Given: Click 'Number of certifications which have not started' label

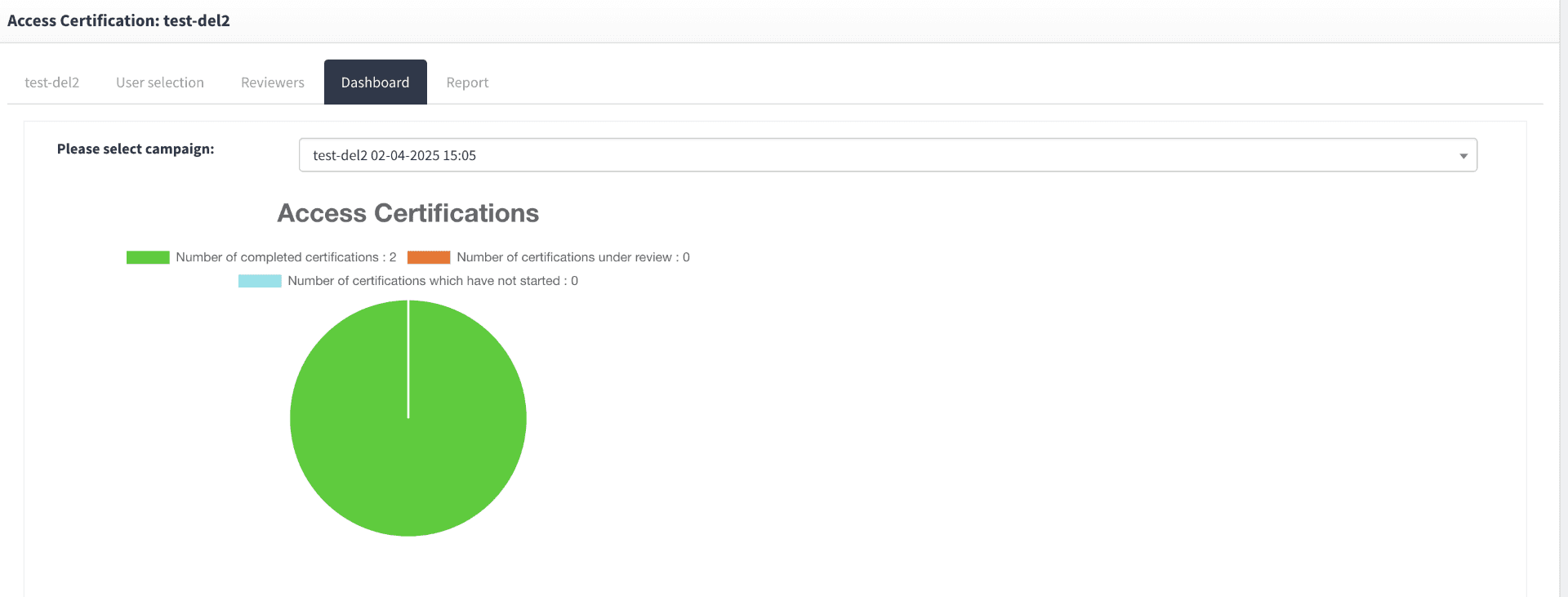Looking at the screenshot, I should (x=433, y=281).
